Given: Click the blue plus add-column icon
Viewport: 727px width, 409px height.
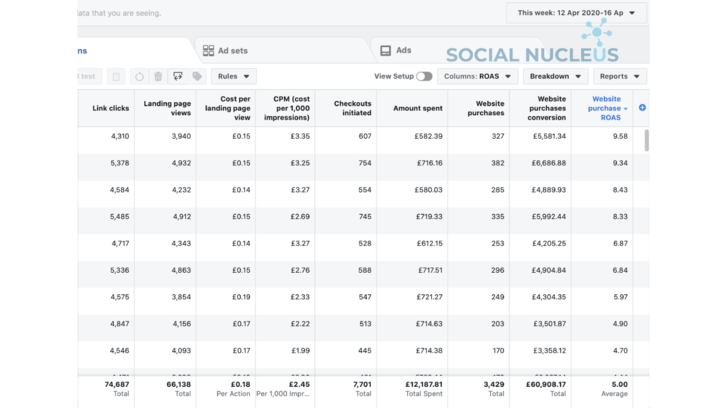Looking at the screenshot, I should pyautogui.click(x=642, y=107).
